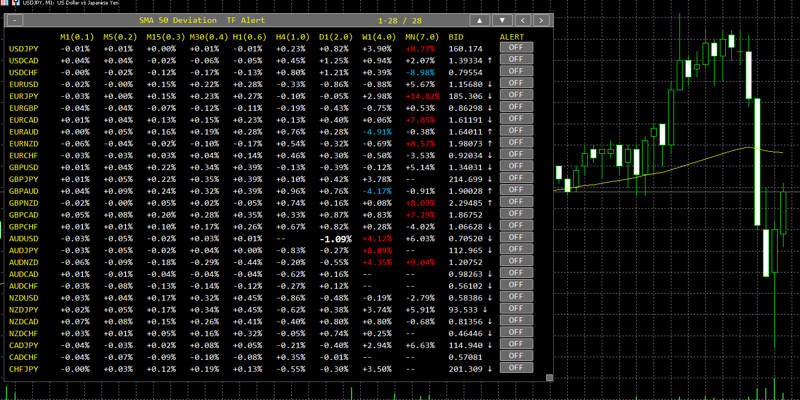
Task: Click the M1(0.1) column header
Action: click(x=77, y=37)
